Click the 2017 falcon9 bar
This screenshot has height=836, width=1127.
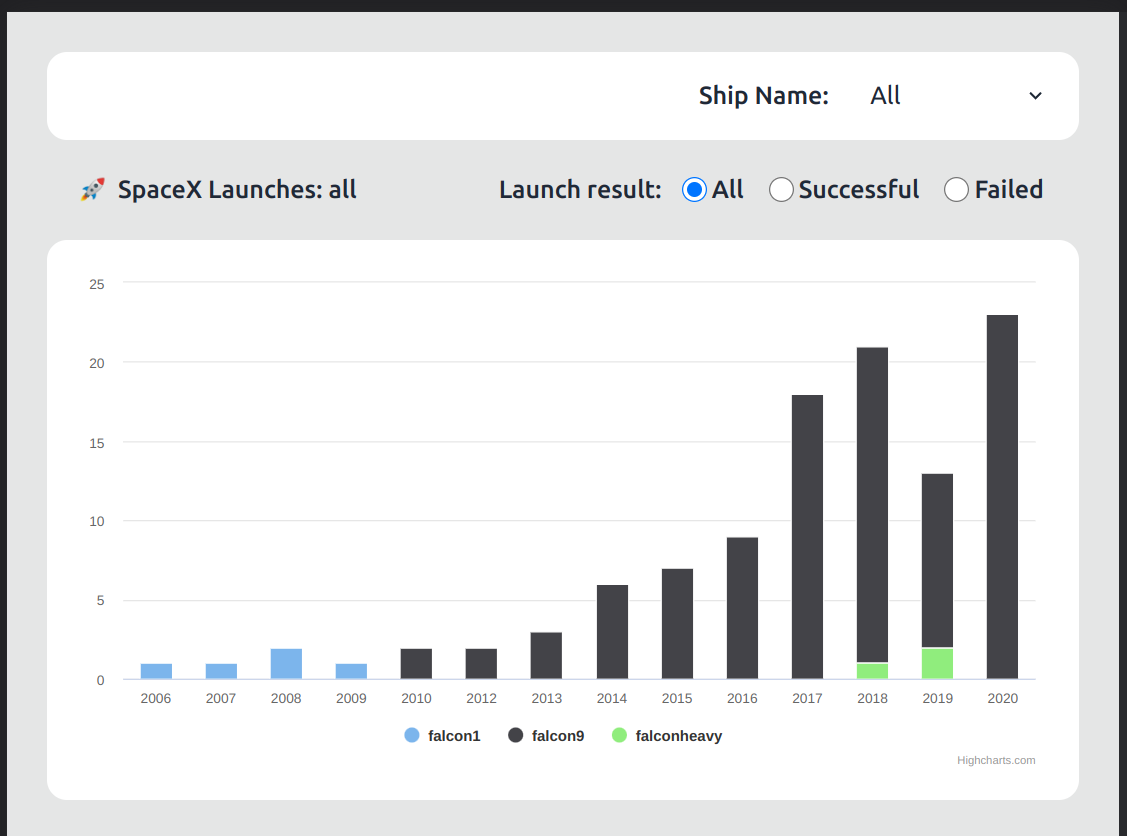(807, 537)
